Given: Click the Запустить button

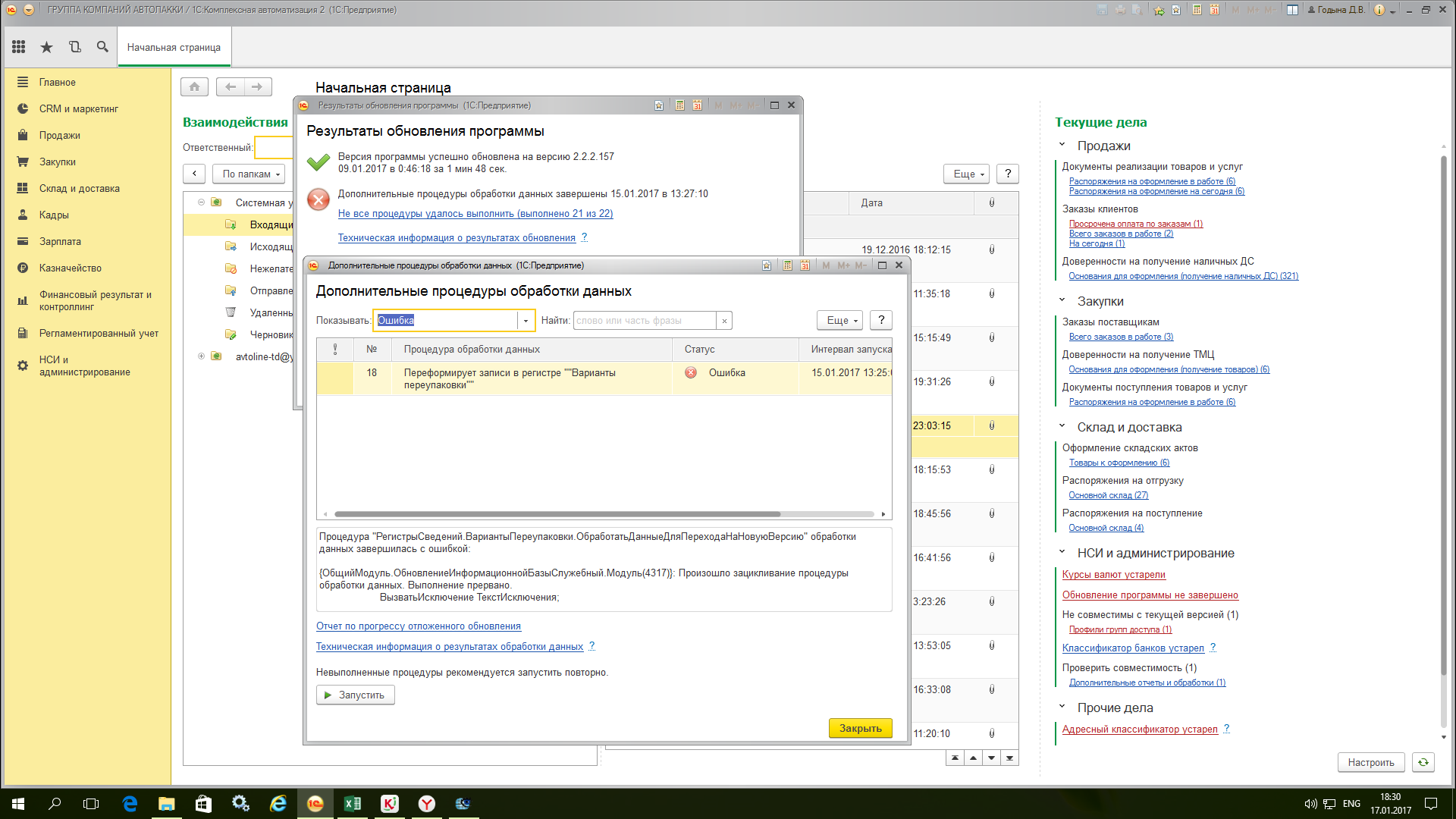Looking at the screenshot, I should (355, 695).
